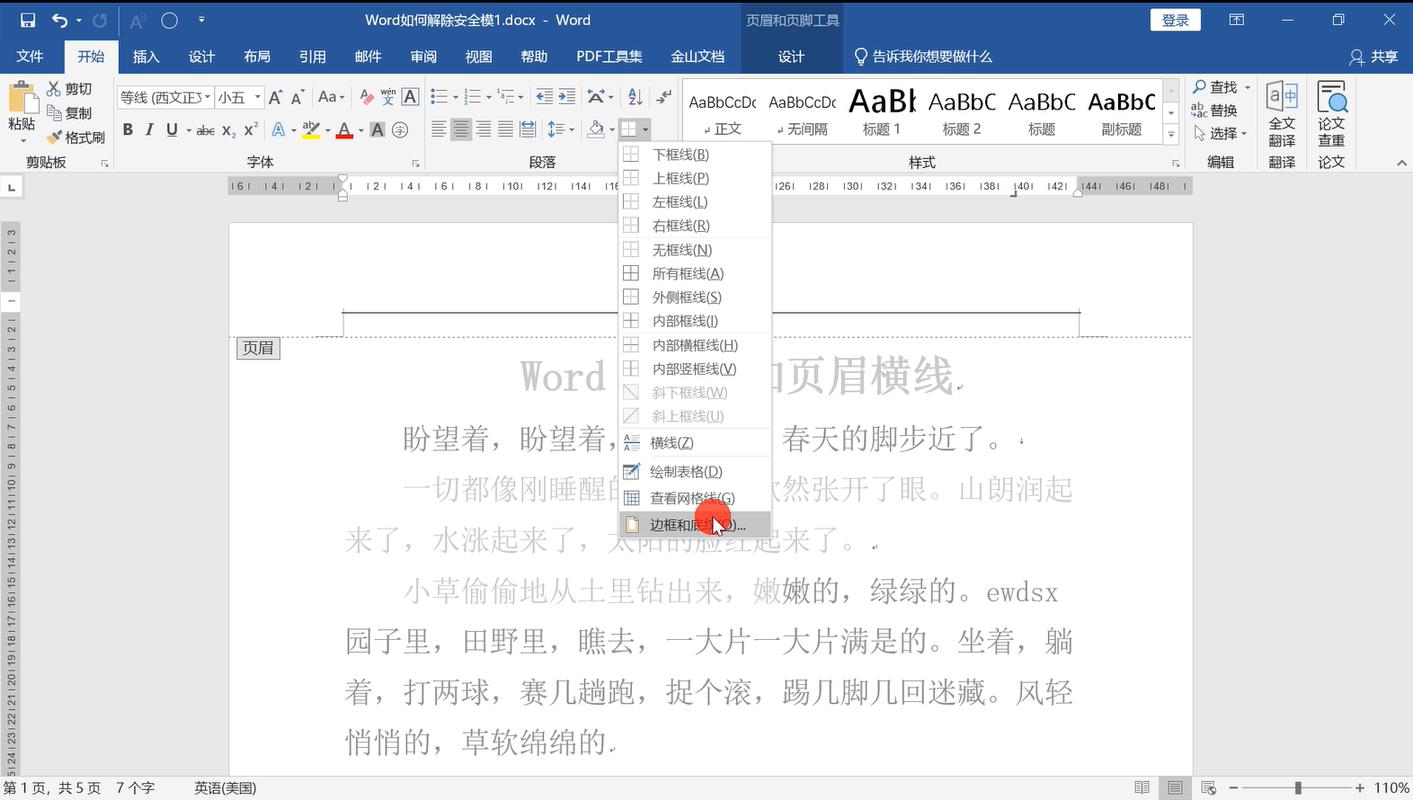1413x800 pixels.
Task: Collapse the borders dropdown arrow
Action: pyautogui.click(x=646, y=130)
